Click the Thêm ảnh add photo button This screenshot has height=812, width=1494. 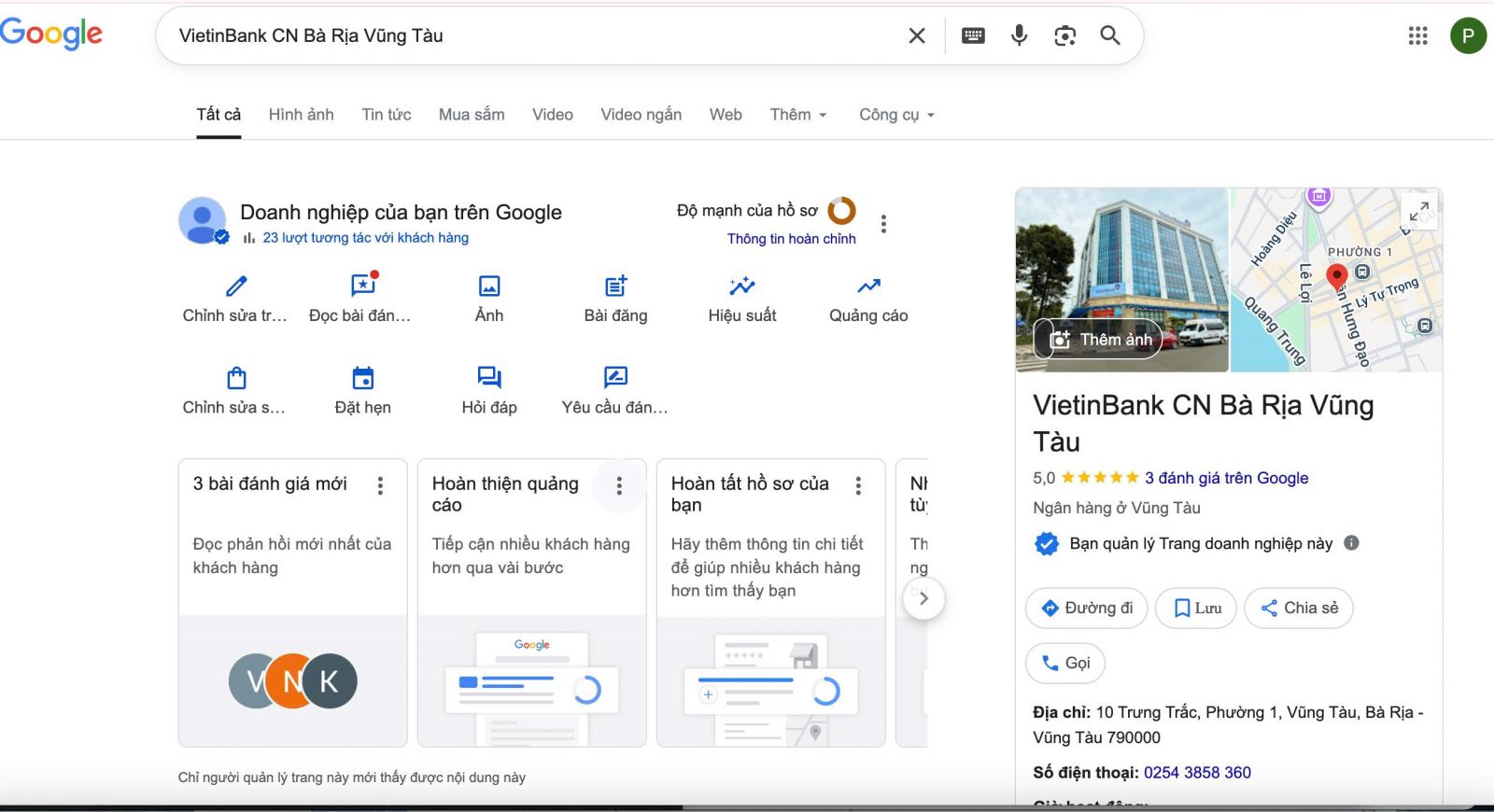[1099, 340]
